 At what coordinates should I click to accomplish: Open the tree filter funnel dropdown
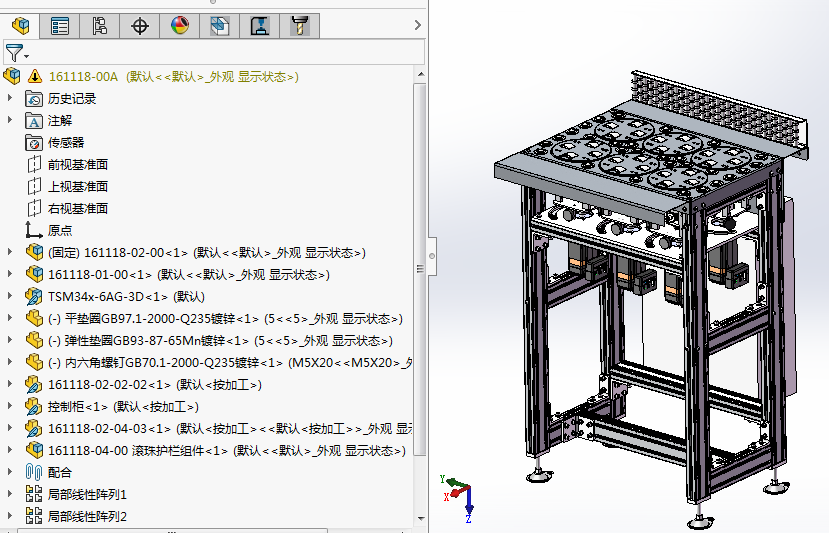16,53
